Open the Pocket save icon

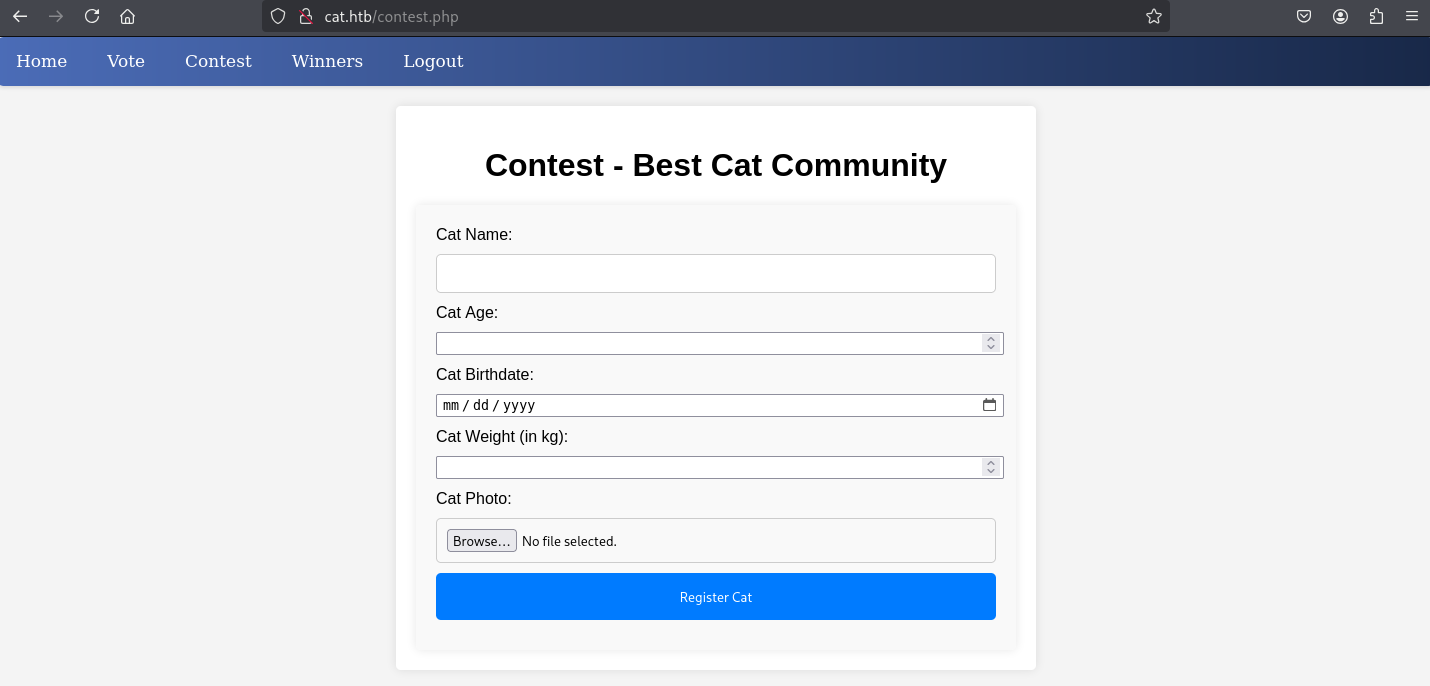coord(1304,16)
